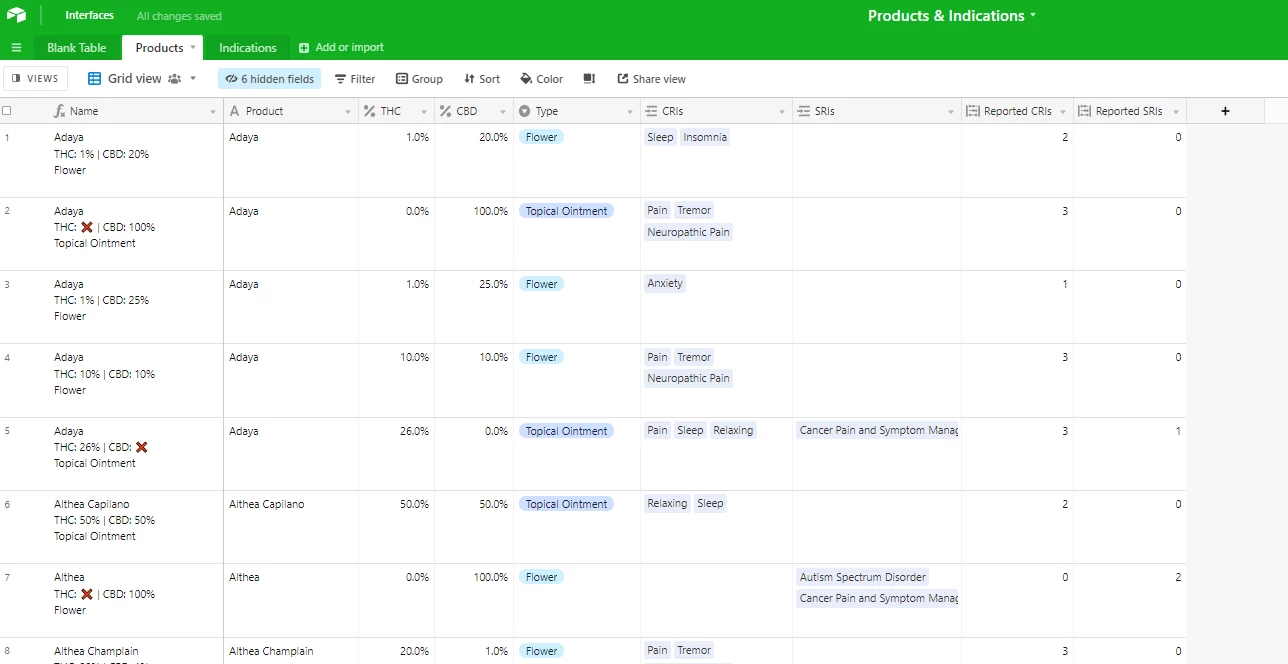Image resolution: width=1288 pixels, height=664 pixels.
Task: Click the formula icon in Name column header
Action: click(60, 111)
